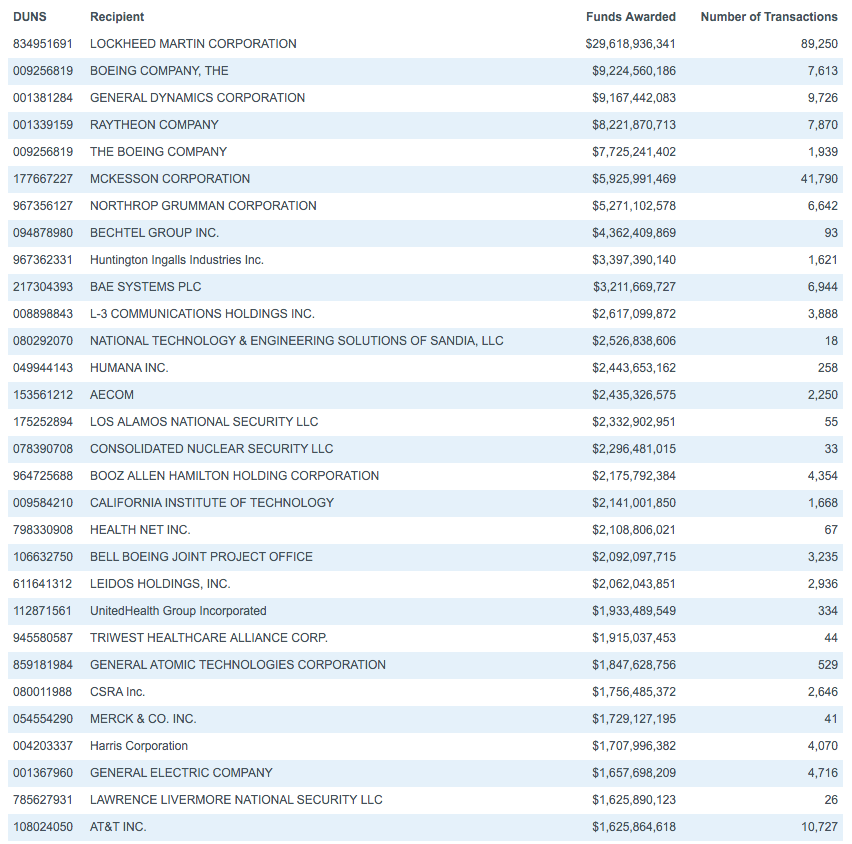852x844 pixels.
Task: Select HEALTH NET INC. recipient
Action: 140,530
